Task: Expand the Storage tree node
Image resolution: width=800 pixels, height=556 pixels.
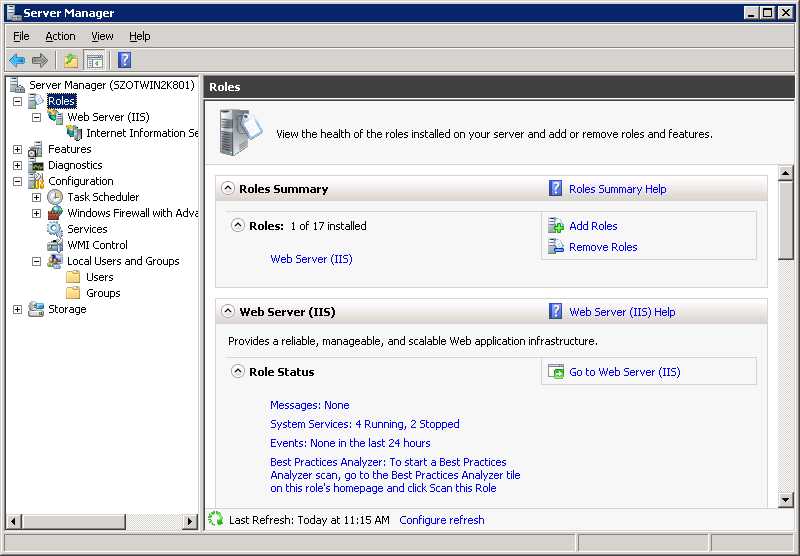Action: (x=17, y=309)
